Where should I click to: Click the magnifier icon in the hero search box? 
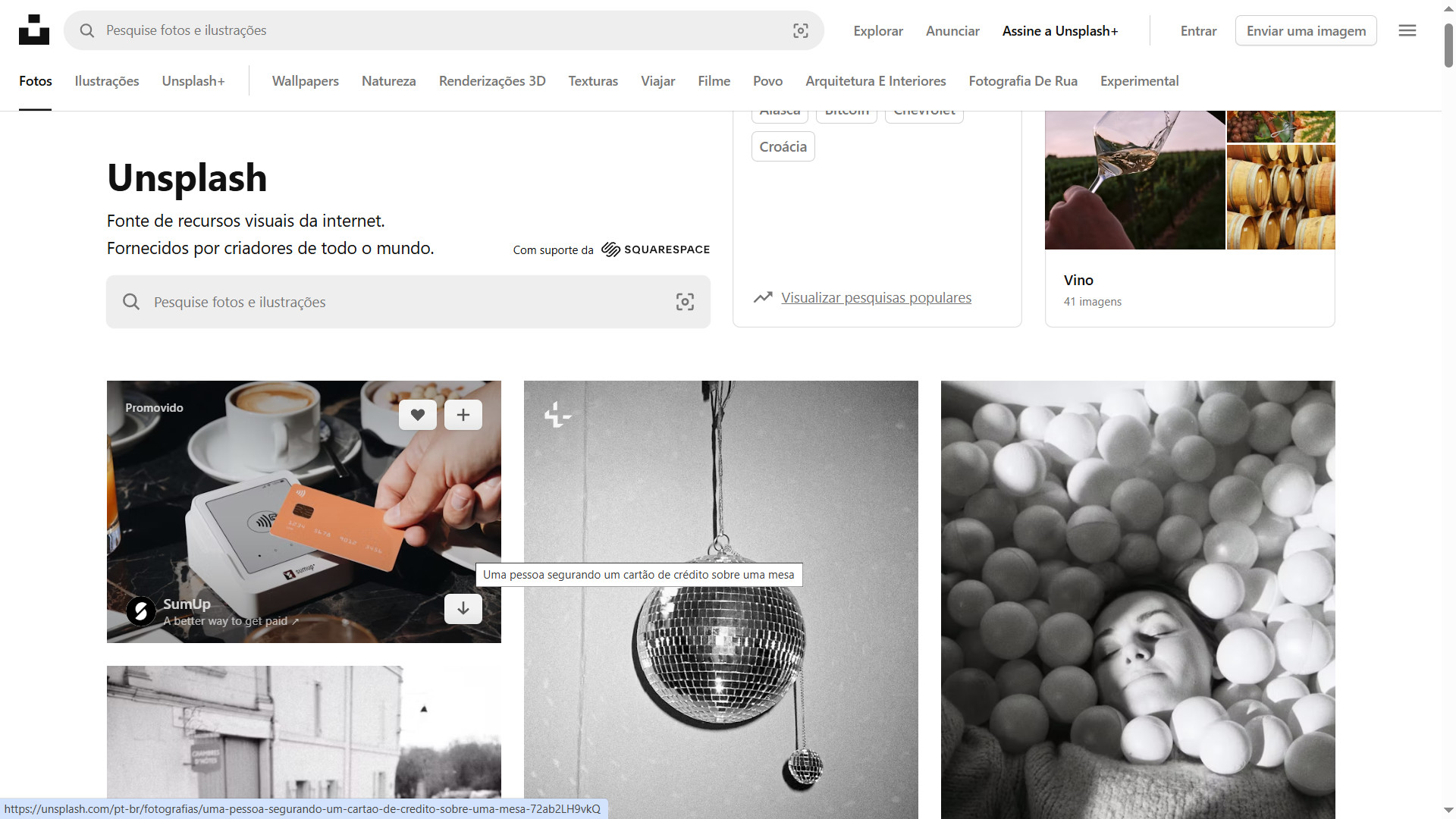coord(131,302)
